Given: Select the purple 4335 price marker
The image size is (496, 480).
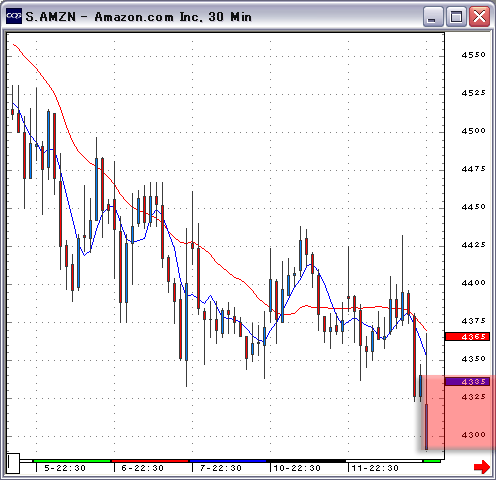Looking at the screenshot, I should (467, 381).
